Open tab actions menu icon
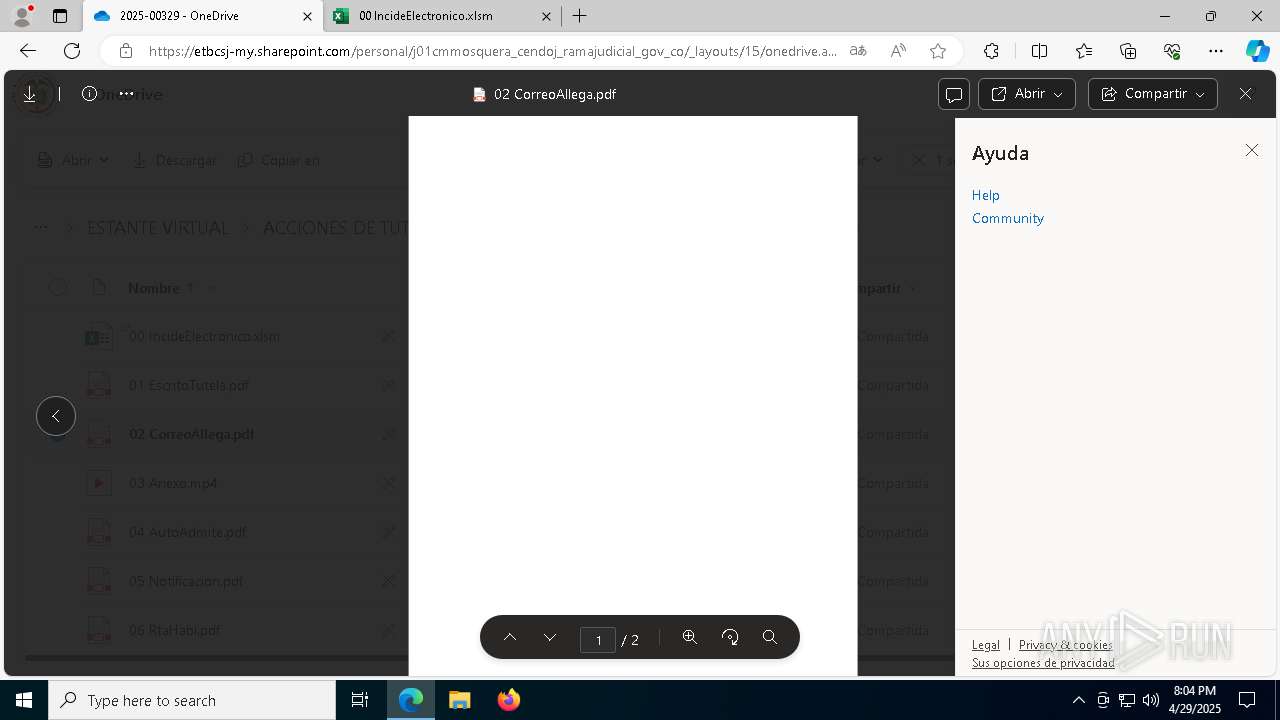This screenshot has width=1280, height=720. [x=60, y=16]
